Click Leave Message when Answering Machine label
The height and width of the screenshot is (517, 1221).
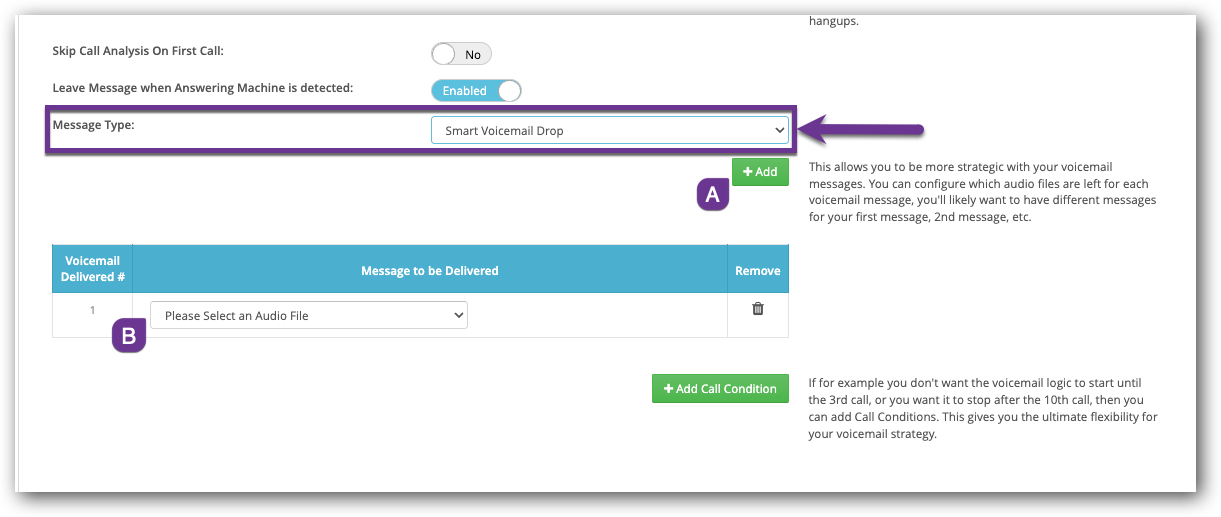(x=203, y=88)
